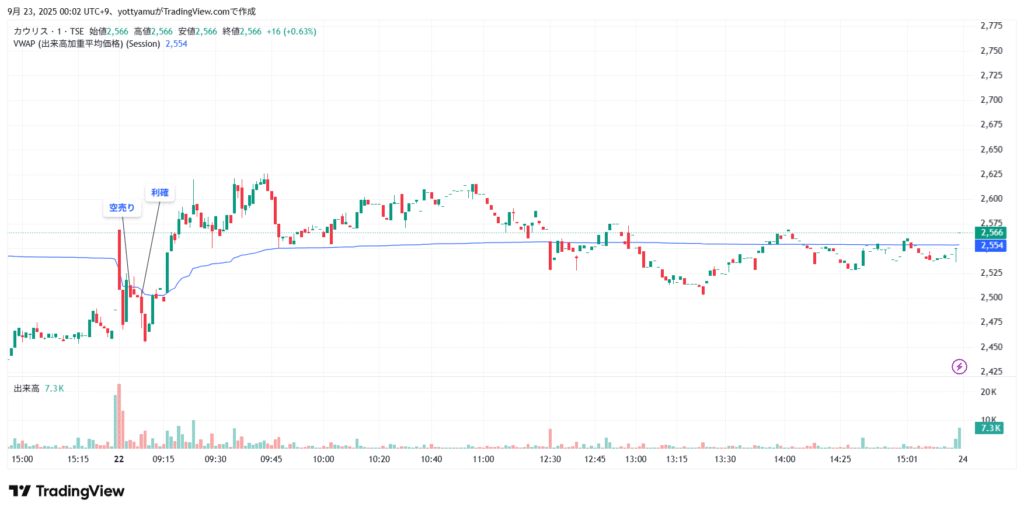The height and width of the screenshot is (513, 1024).
Task: Select the 利確 annotation label
Action: [x=160, y=192]
